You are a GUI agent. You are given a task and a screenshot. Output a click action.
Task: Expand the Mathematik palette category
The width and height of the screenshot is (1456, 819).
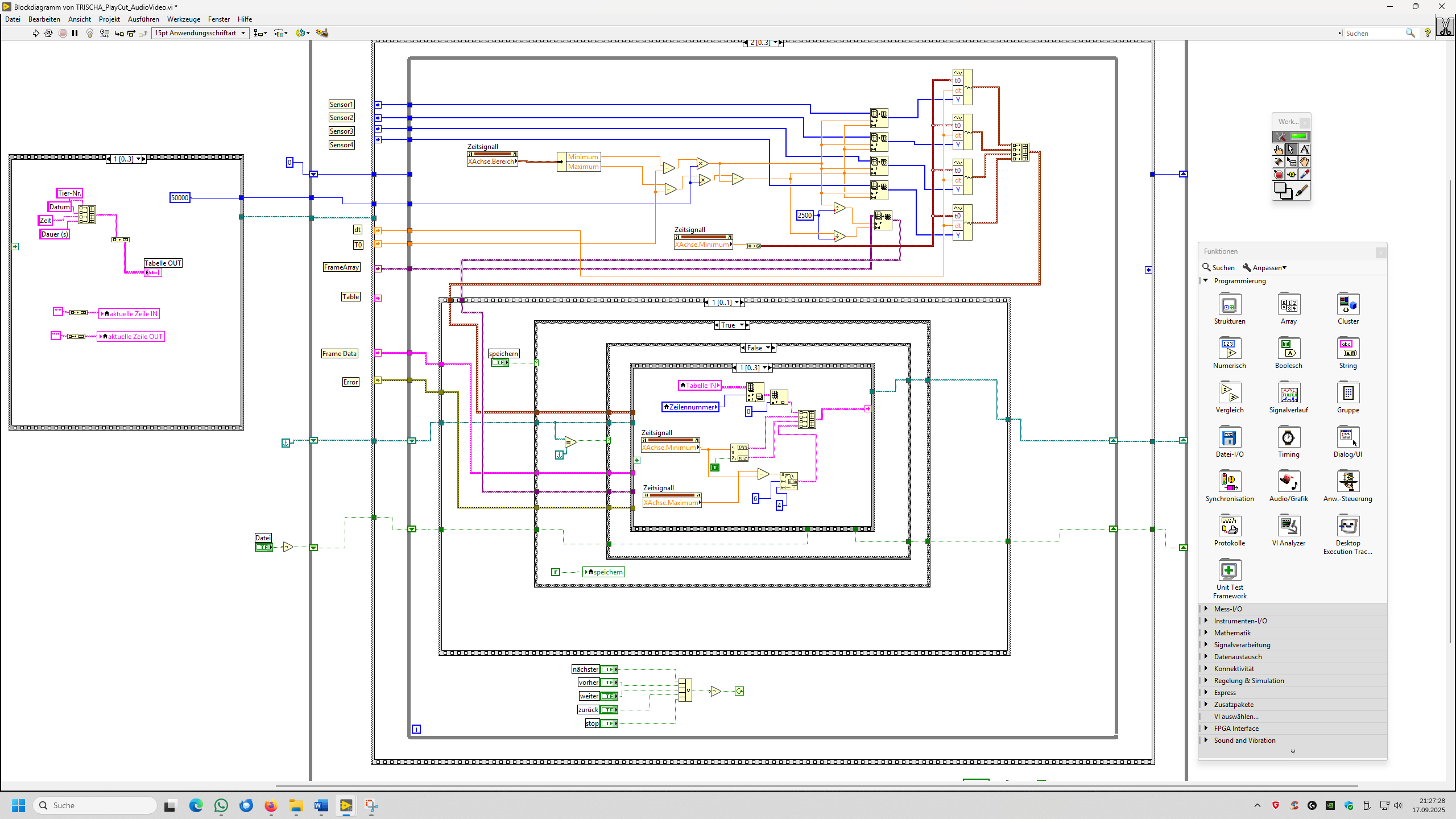point(1232,633)
